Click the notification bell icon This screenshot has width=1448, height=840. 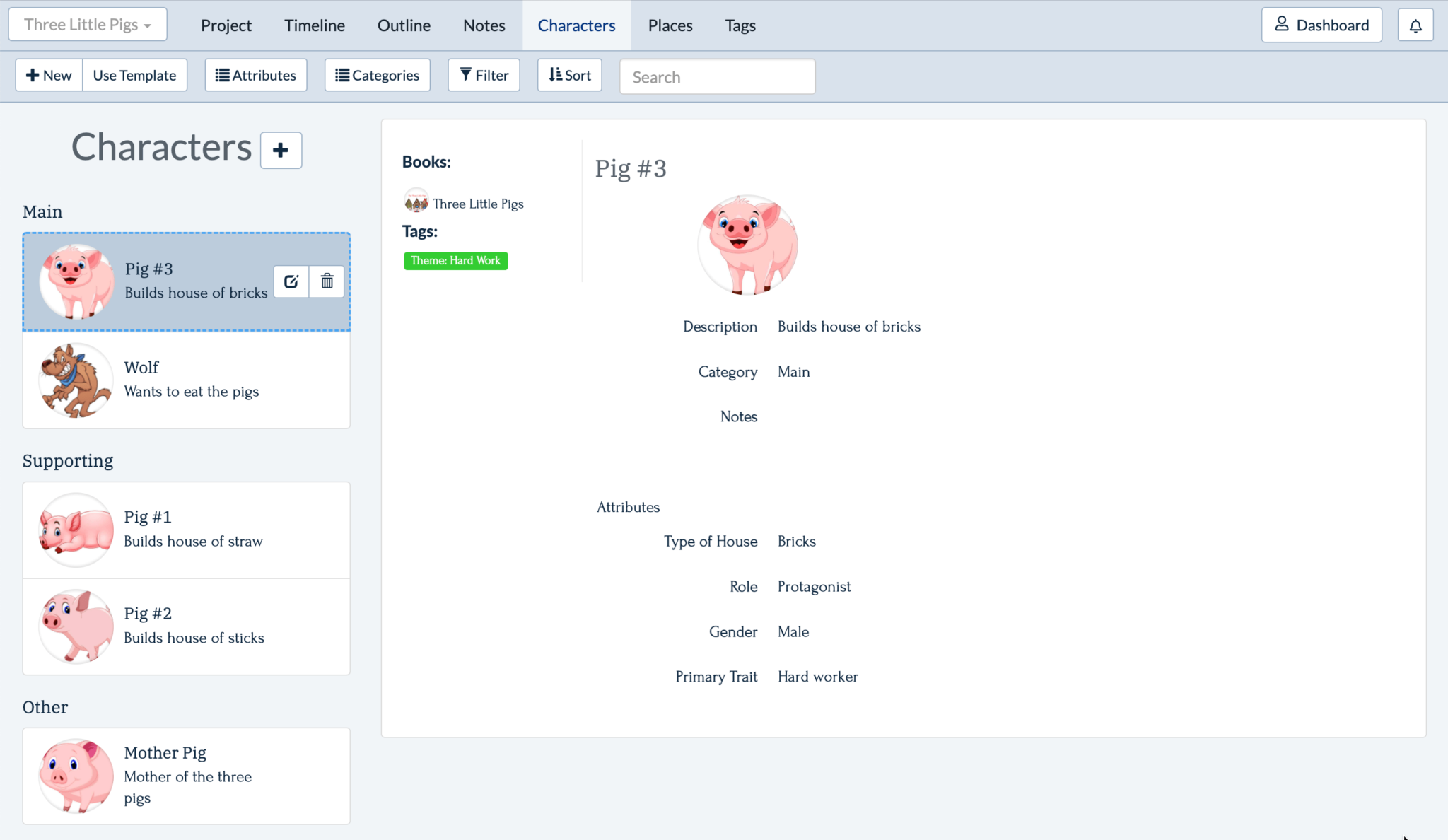(x=1415, y=25)
